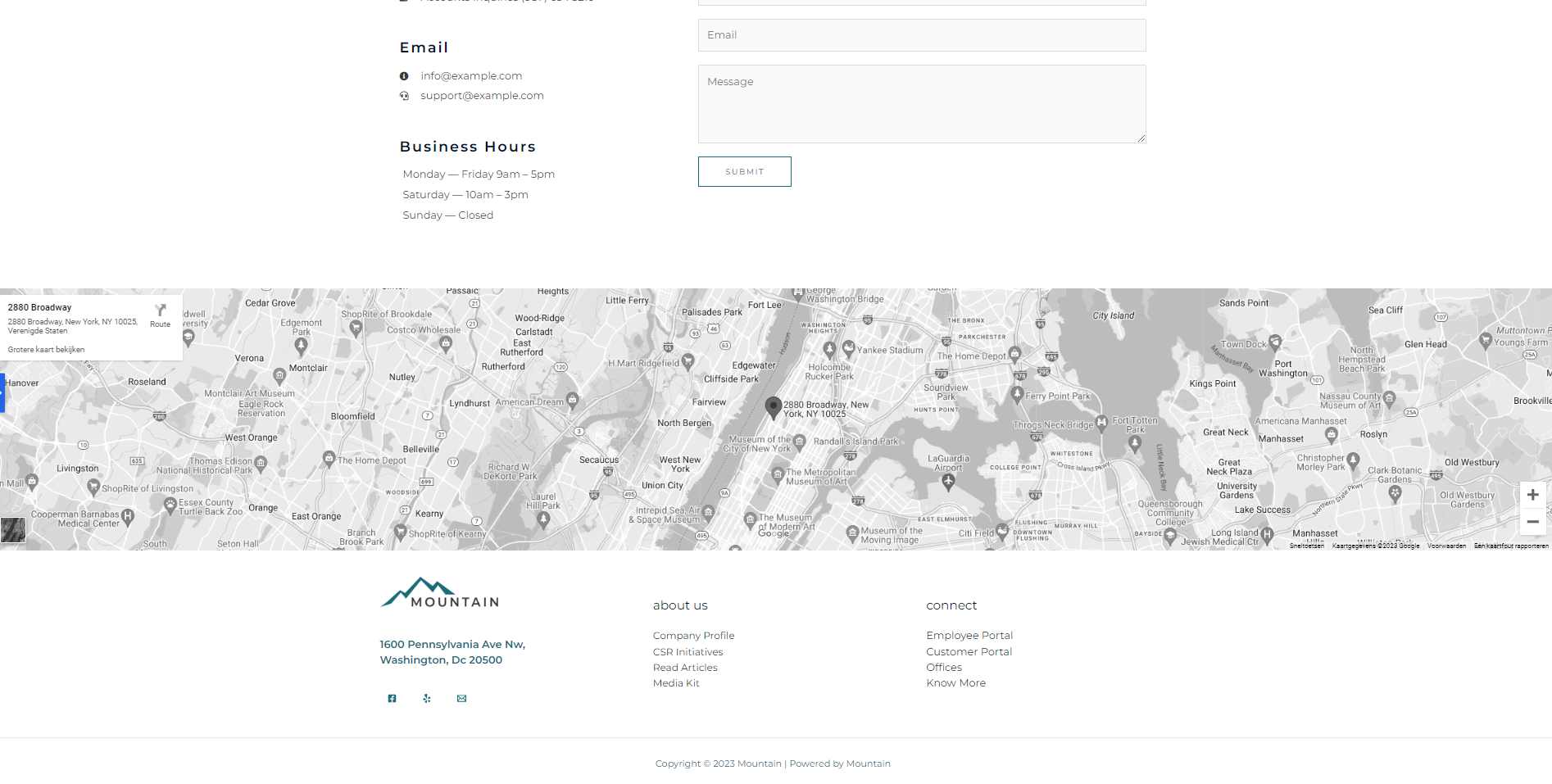The width and height of the screenshot is (1552, 784).
Task: Click the info@example.com email link
Action: 471,76
